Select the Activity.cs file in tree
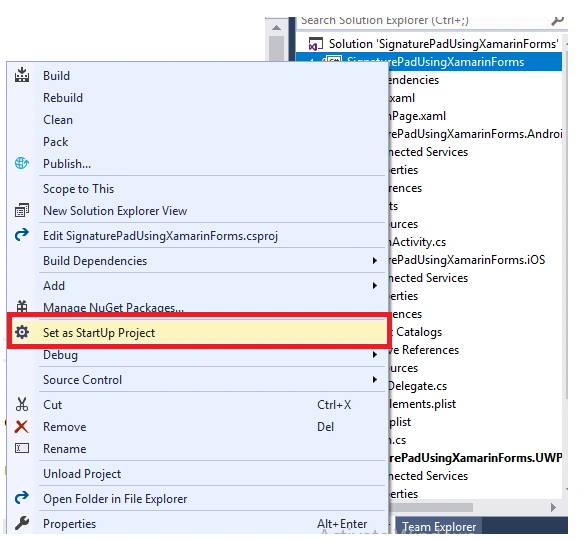The image size is (586, 541). [417, 242]
